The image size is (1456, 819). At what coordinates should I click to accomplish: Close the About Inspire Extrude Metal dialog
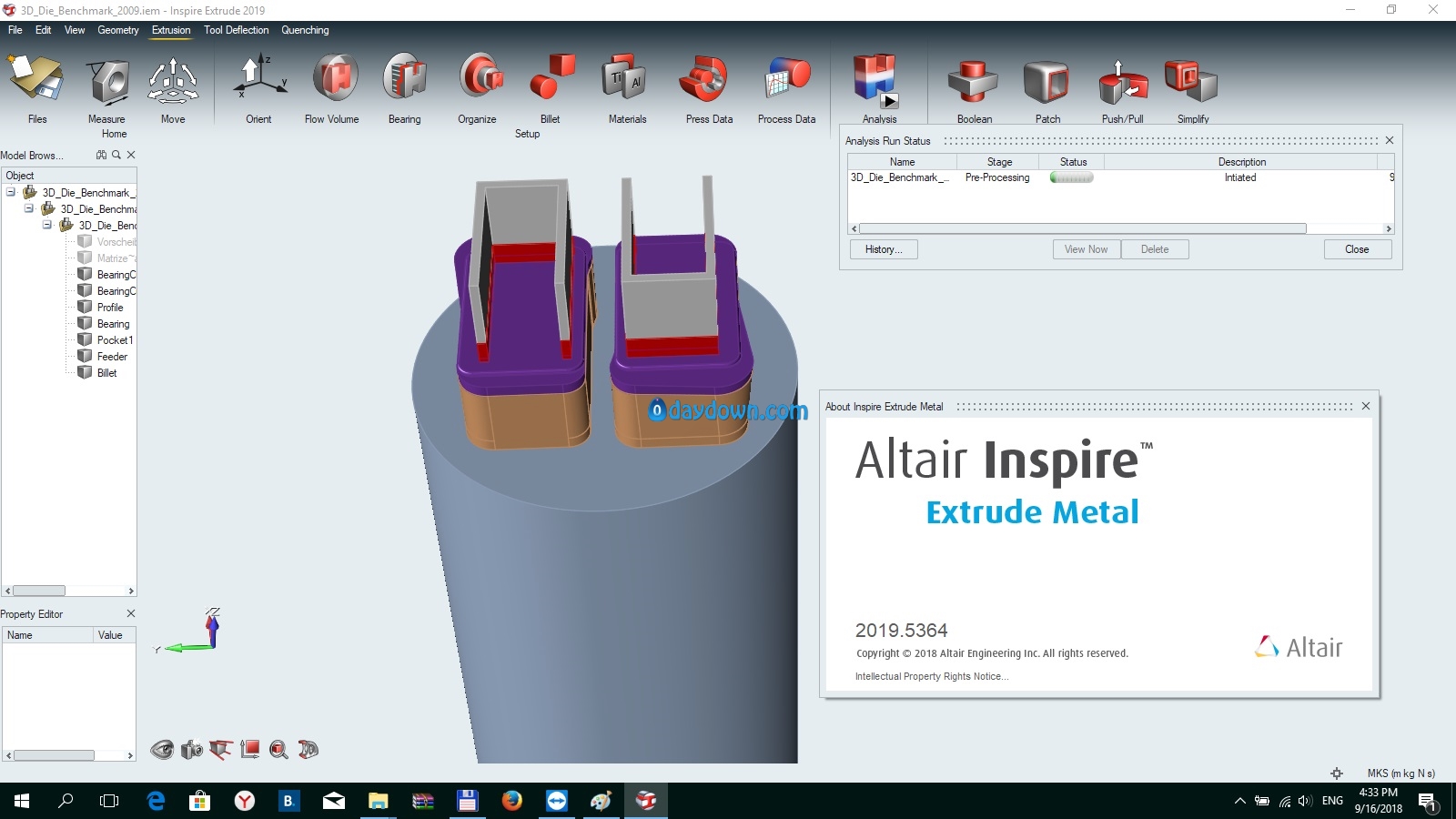pyautogui.click(x=1366, y=406)
